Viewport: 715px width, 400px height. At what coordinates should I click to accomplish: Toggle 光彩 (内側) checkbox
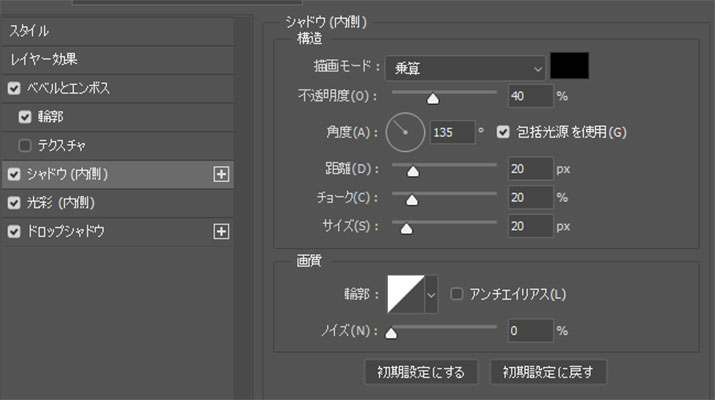[14, 203]
